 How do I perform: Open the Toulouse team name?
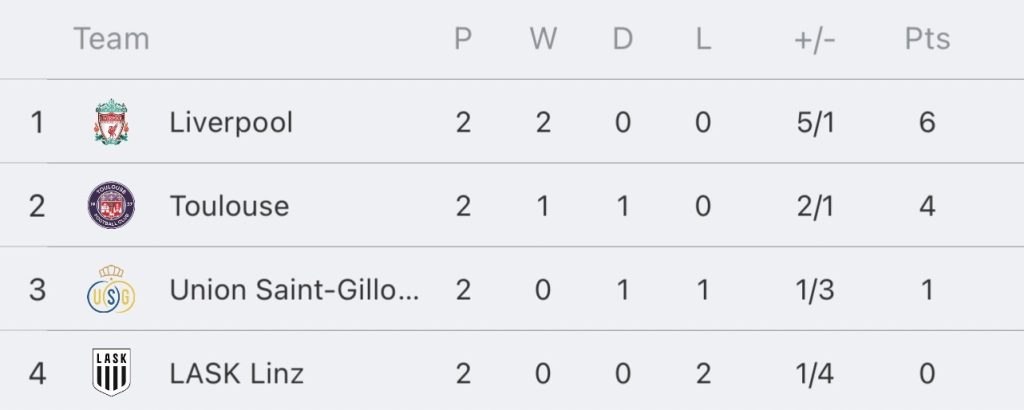(229, 206)
